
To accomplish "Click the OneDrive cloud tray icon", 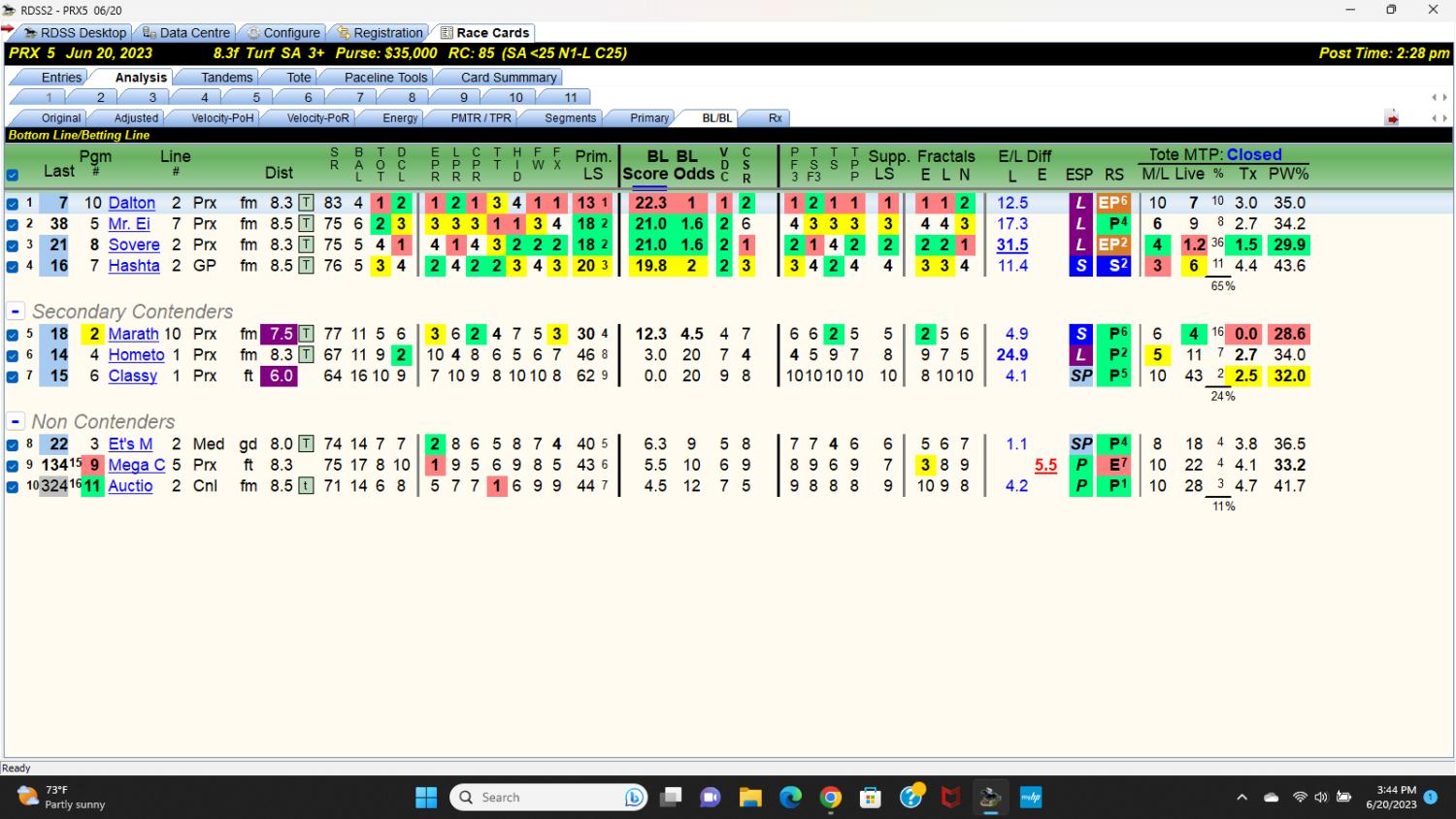I will click(x=1272, y=798).
